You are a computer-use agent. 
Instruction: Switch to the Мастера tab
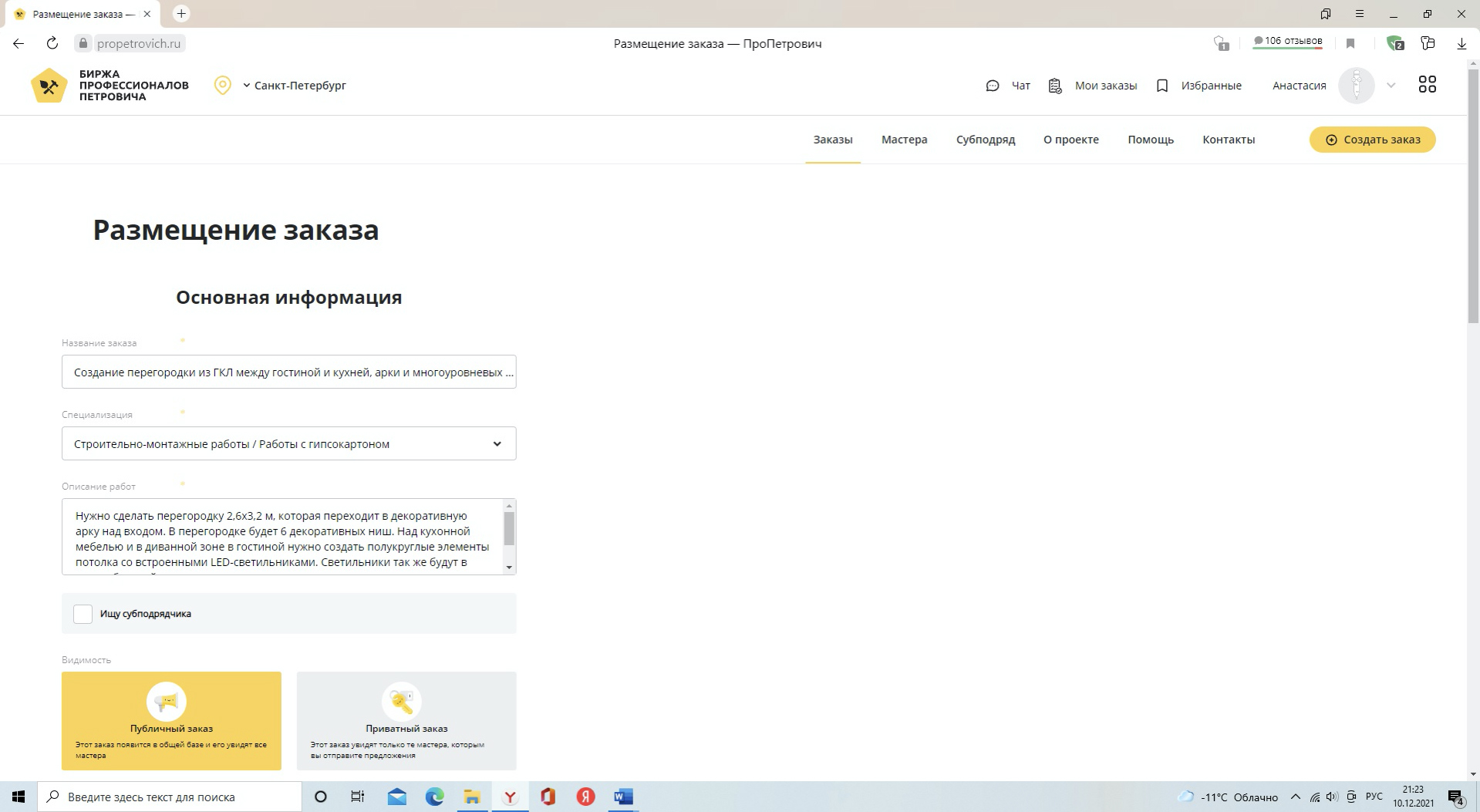tap(905, 140)
